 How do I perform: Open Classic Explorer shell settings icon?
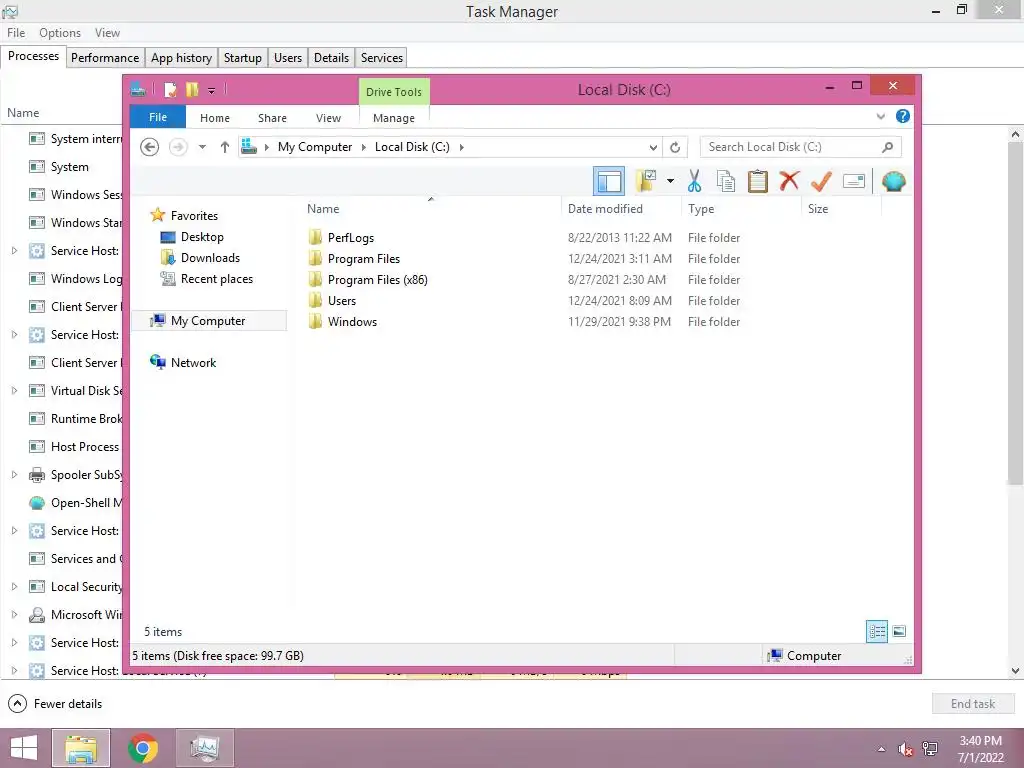[893, 181]
